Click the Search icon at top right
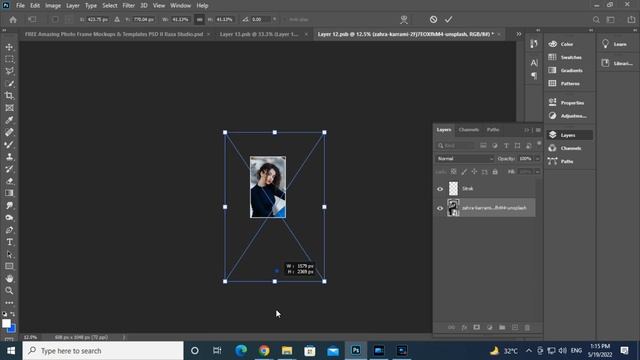 click(x=596, y=20)
